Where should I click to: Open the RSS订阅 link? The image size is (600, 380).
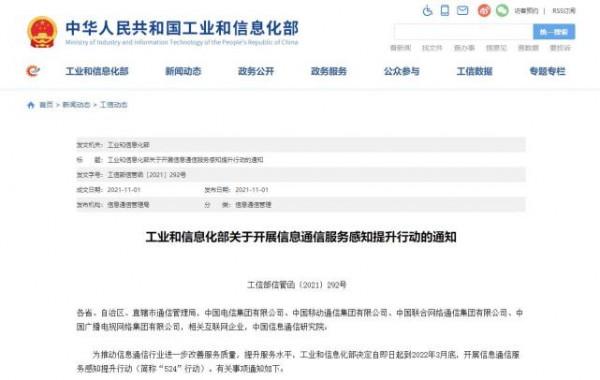tap(564, 11)
